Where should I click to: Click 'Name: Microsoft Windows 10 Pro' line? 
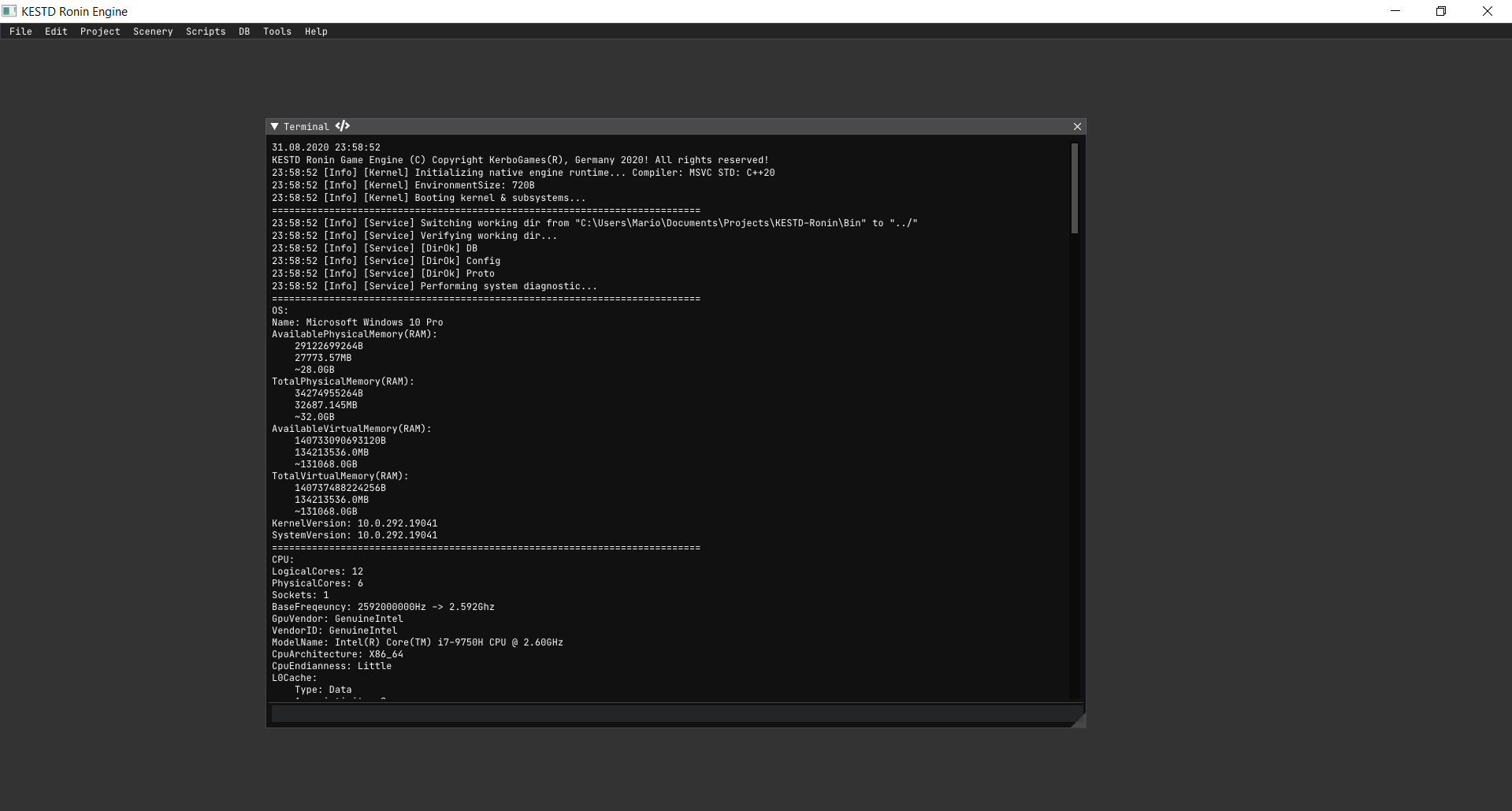point(358,322)
